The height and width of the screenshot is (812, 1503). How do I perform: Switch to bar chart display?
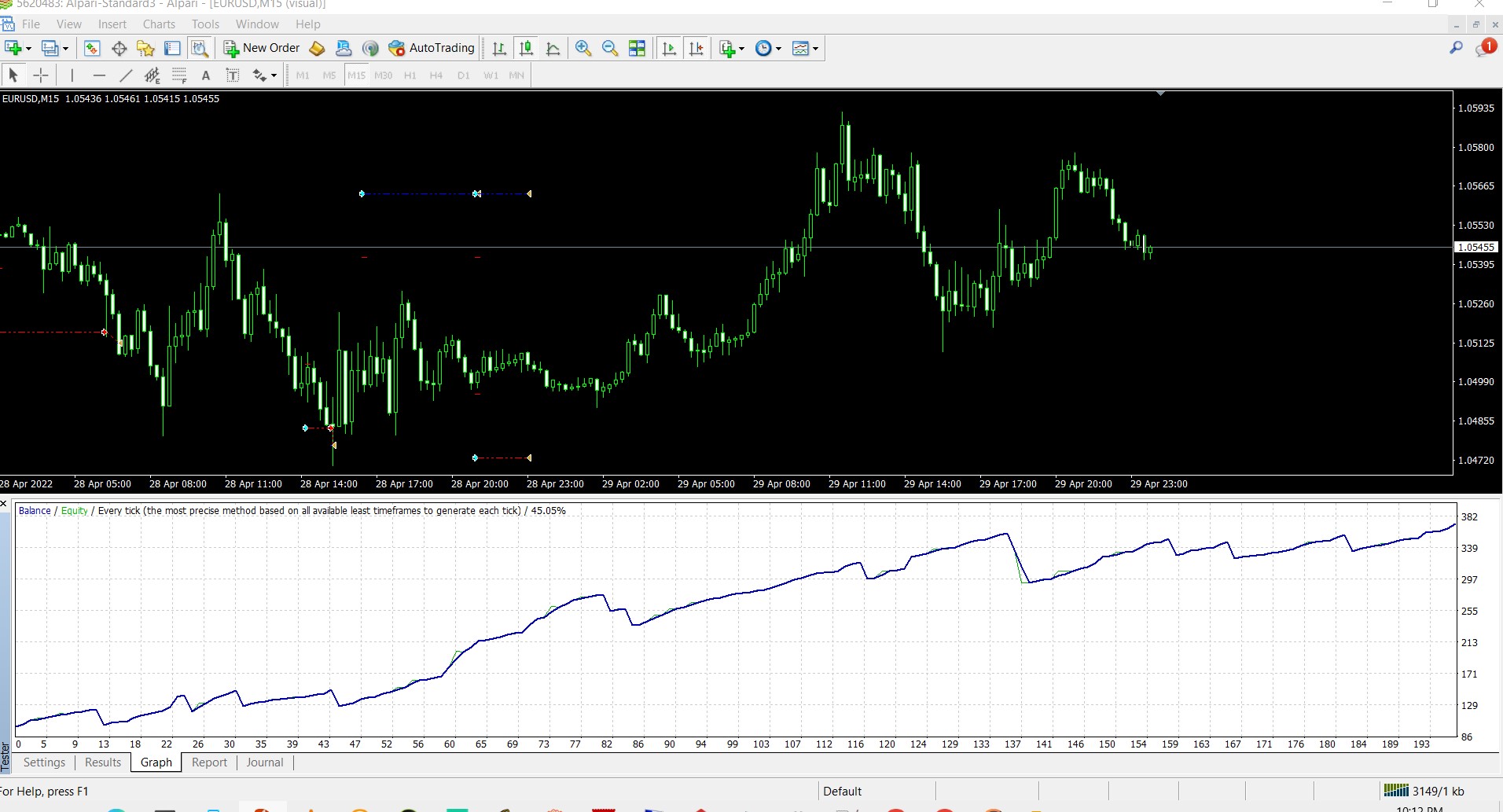pyautogui.click(x=499, y=49)
